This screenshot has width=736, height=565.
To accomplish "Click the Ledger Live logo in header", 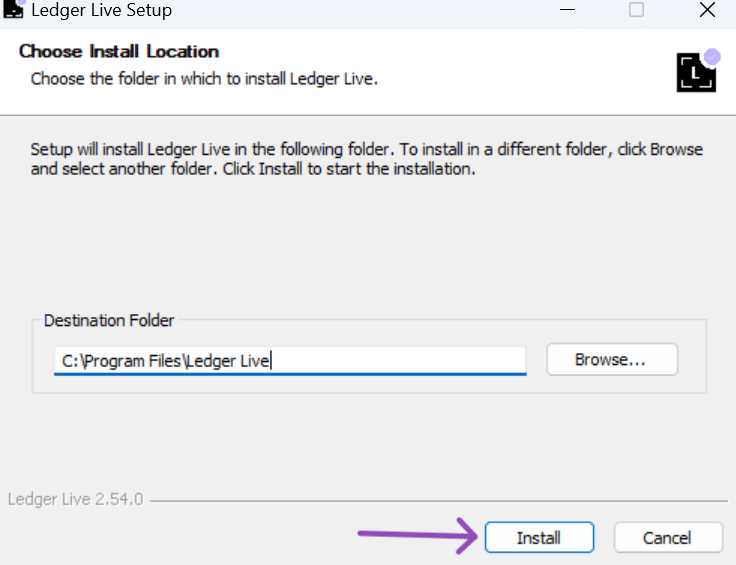I will 698,70.
